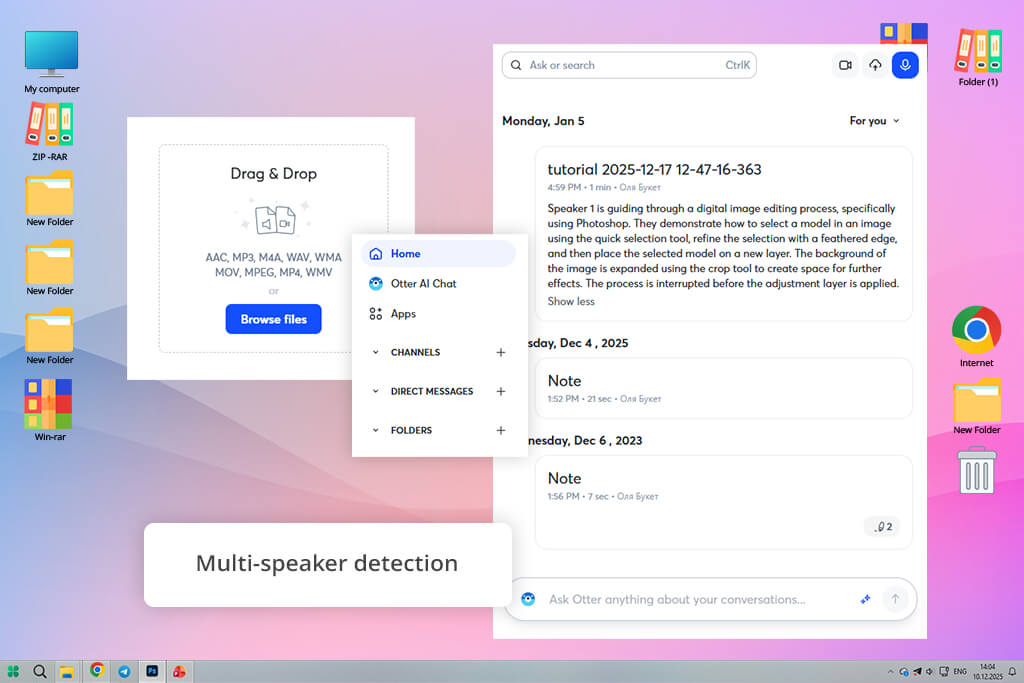Open taskbar search magnifier
Viewport: 1024px width, 683px height.
click(40, 671)
